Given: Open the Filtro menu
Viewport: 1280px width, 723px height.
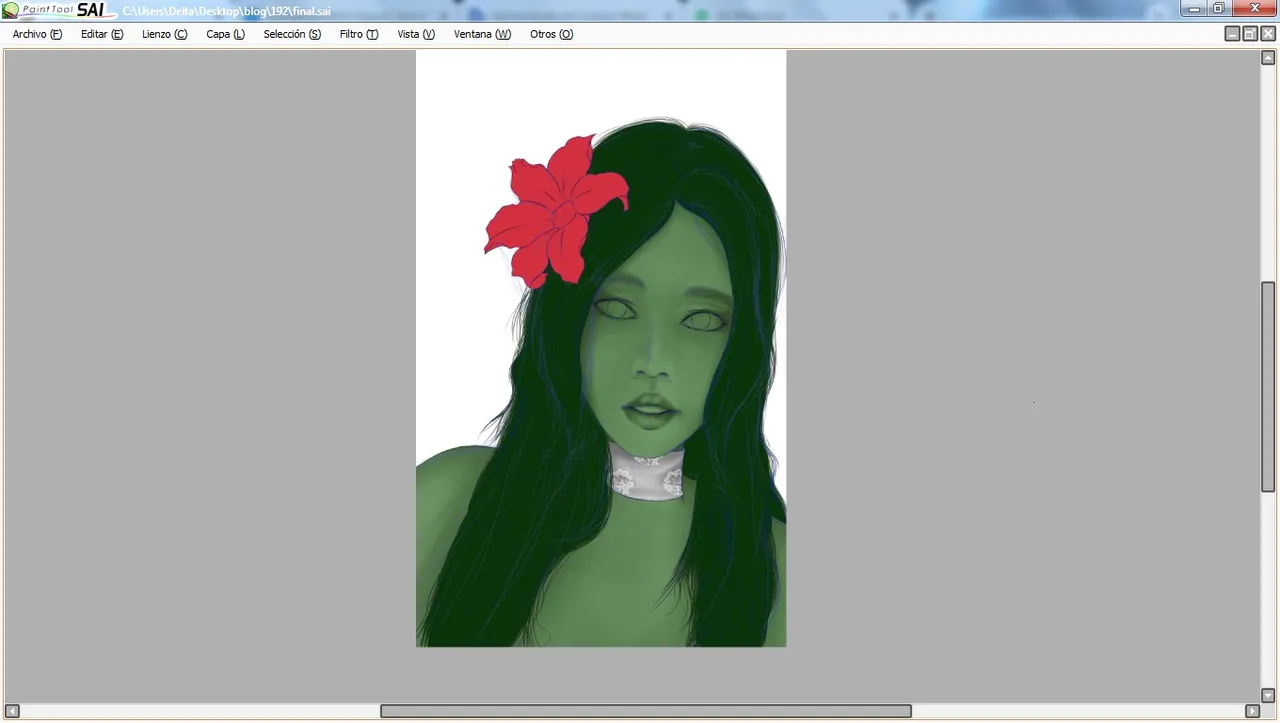Looking at the screenshot, I should [x=358, y=34].
